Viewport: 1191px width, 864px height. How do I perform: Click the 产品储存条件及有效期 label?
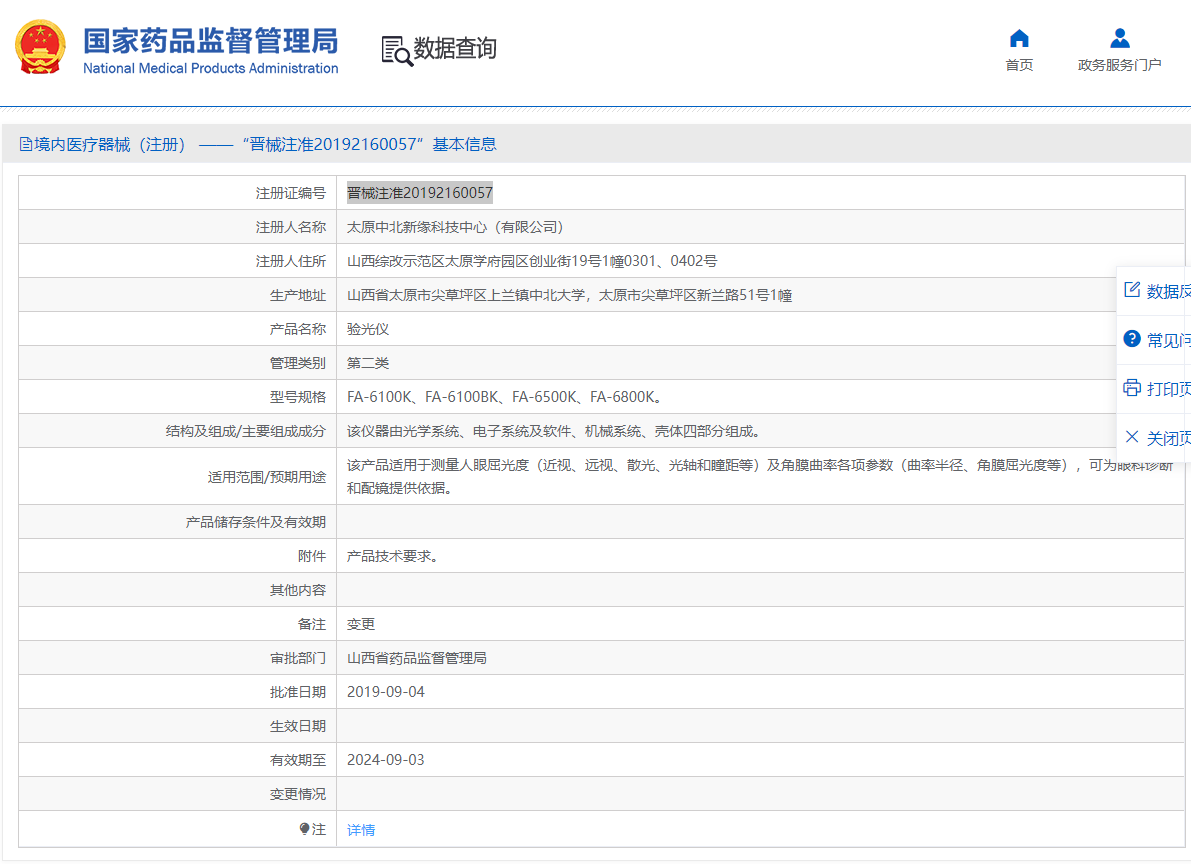coord(255,522)
